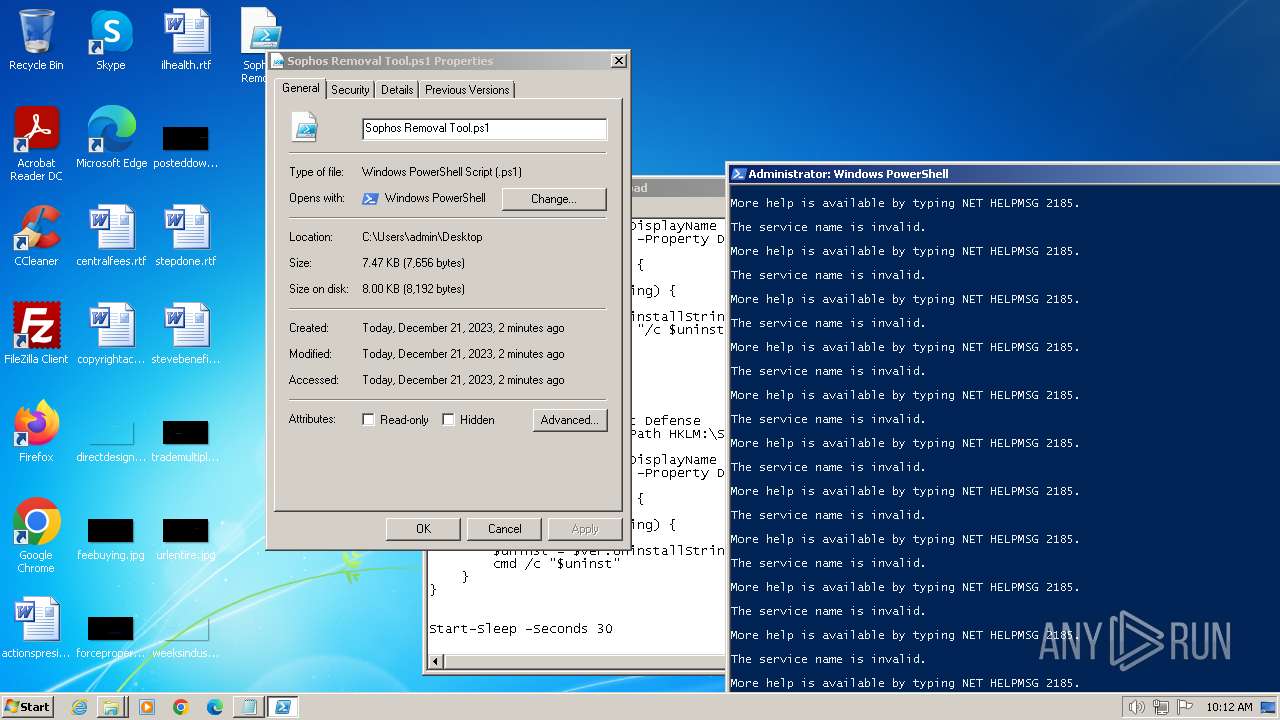This screenshot has width=1280, height=720.
Task: Open feebuying.jpg image file
Action: point(111,538)
